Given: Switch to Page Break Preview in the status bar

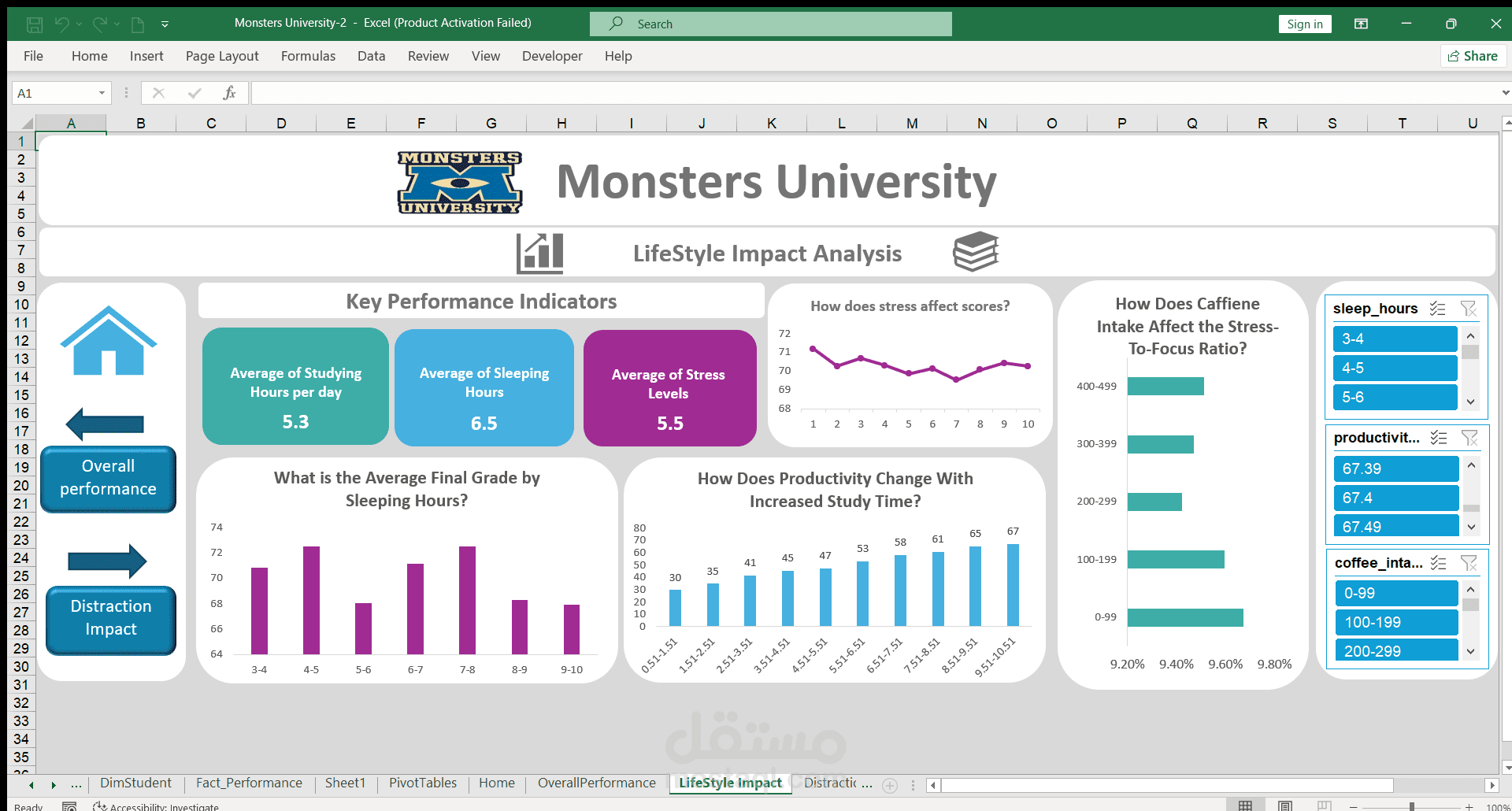Looking at the screenshot, I should click(1325, 805).
